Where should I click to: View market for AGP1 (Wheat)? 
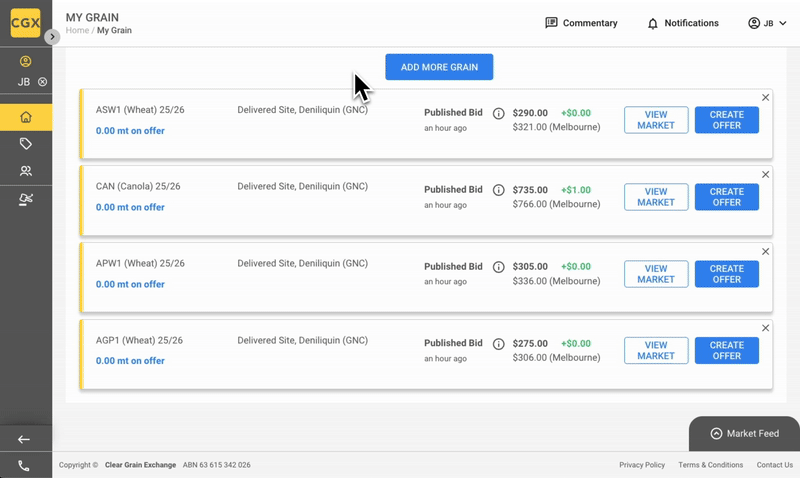coord(656,350)
